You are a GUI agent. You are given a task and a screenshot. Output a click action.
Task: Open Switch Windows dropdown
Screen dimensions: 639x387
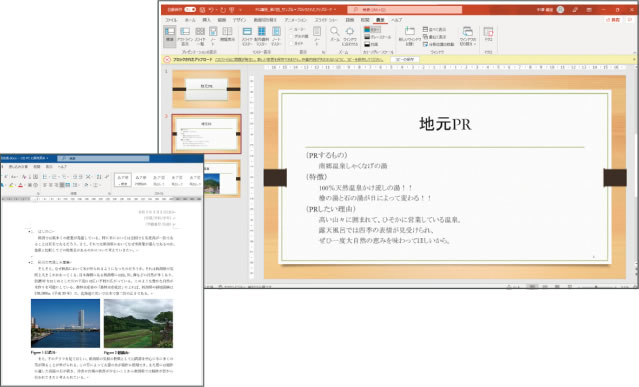[467, 36]
